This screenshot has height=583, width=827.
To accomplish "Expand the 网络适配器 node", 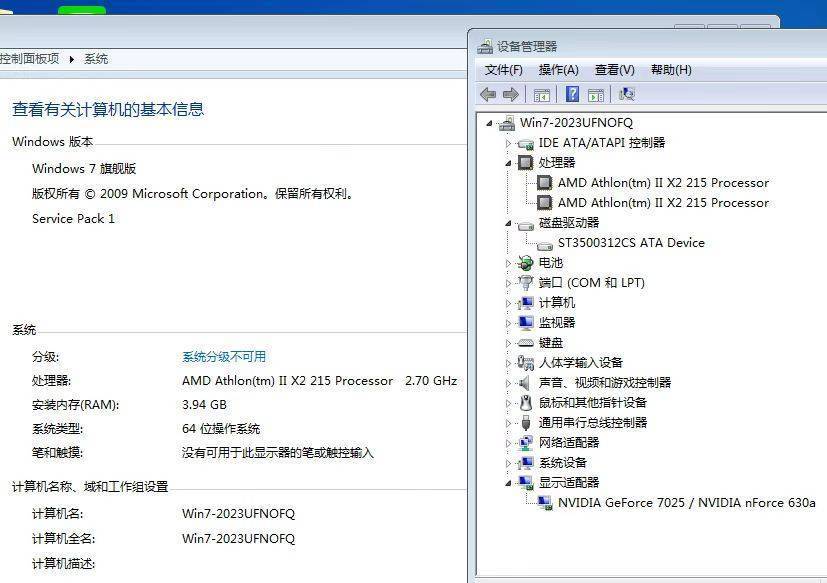I will tap(508, 443).
